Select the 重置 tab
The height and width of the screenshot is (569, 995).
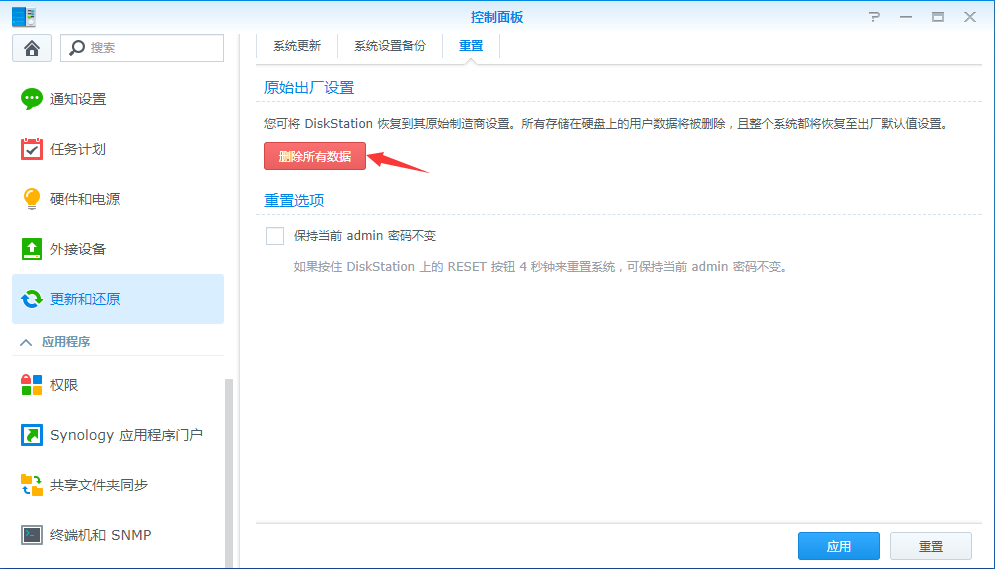click(x=471, y=46)
